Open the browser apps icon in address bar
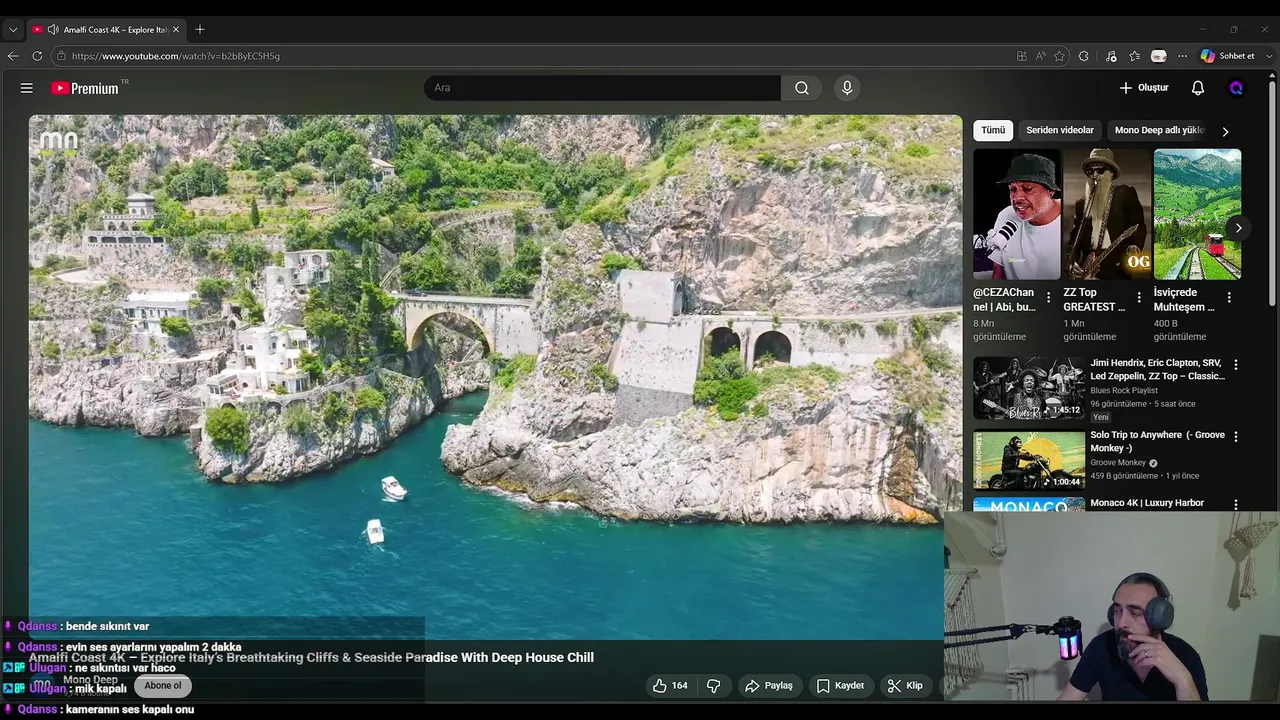This screenshot has height=720, width=1280. coord(1021,56)
